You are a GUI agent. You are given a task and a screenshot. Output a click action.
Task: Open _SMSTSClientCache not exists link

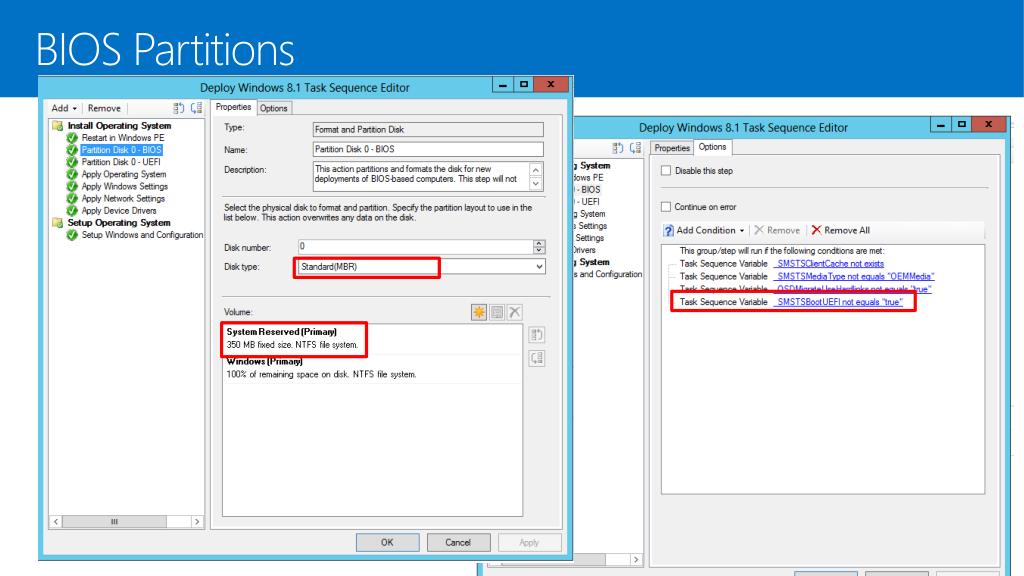point(829,264)
